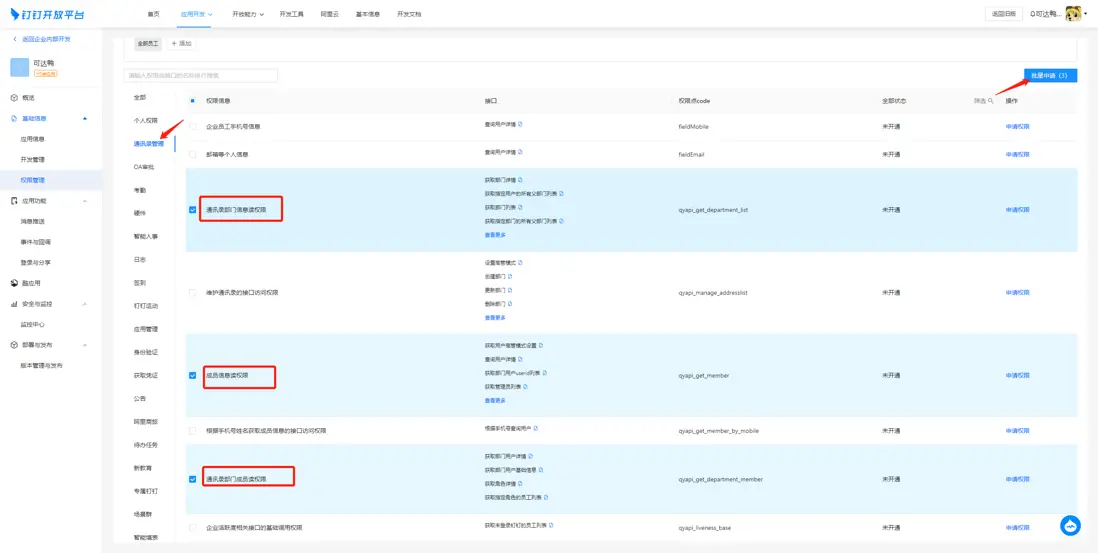This screenshot has width=1098, height=553.
Task: Select the OA审批 permission category
Action: pos(144,167)
